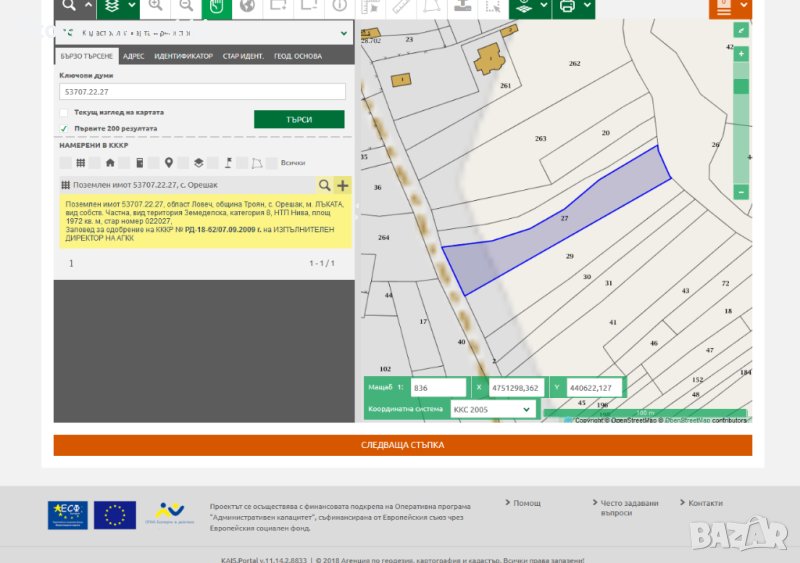Expand the cadastral map selector dropdown
The image size is (800, 563).
point(344,33)
